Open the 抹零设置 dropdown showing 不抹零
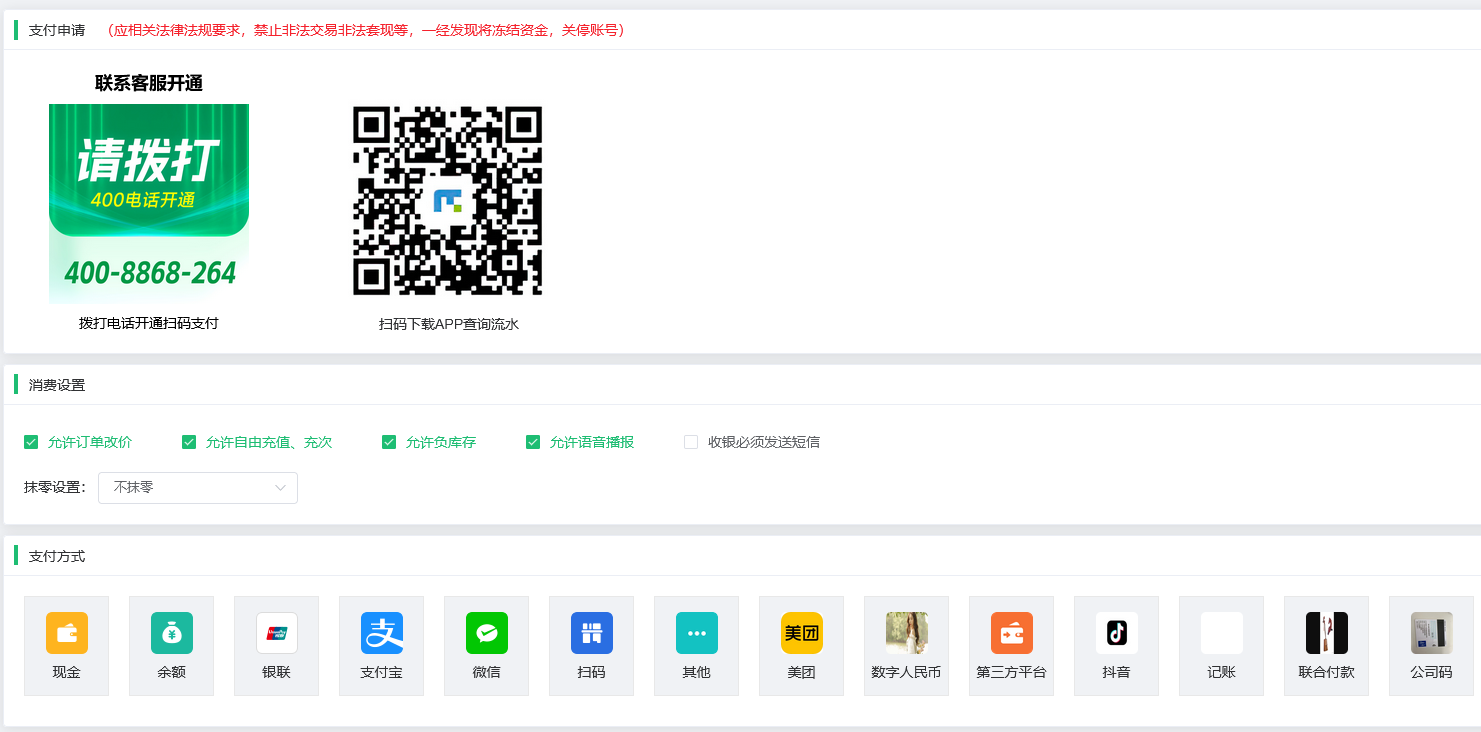This screenshot has height=732, width=1481. tap(198, 488)
